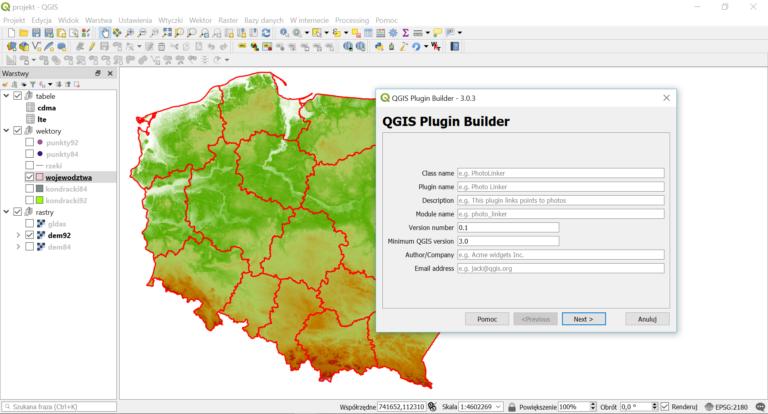Open the QuickWKT plugin icon

pos(435,47)
